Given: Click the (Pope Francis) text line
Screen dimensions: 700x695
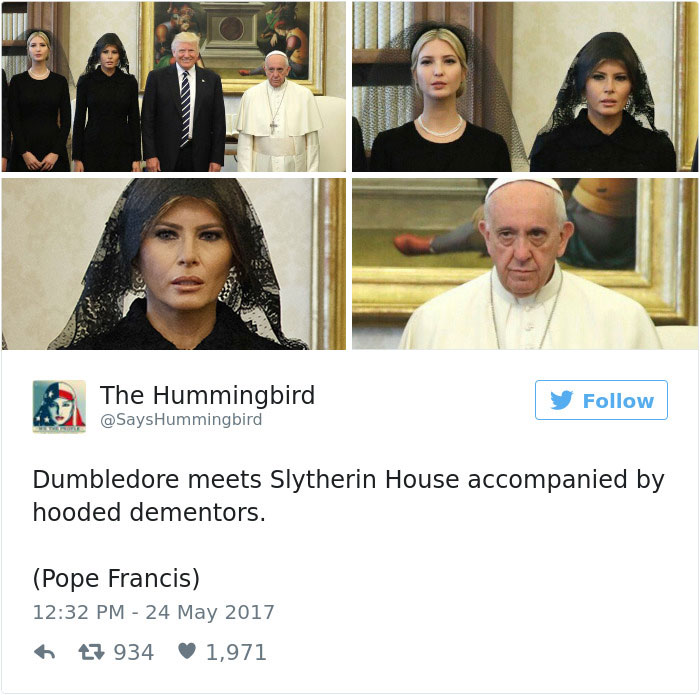Looking at the screenshot, I should point(116,578).
